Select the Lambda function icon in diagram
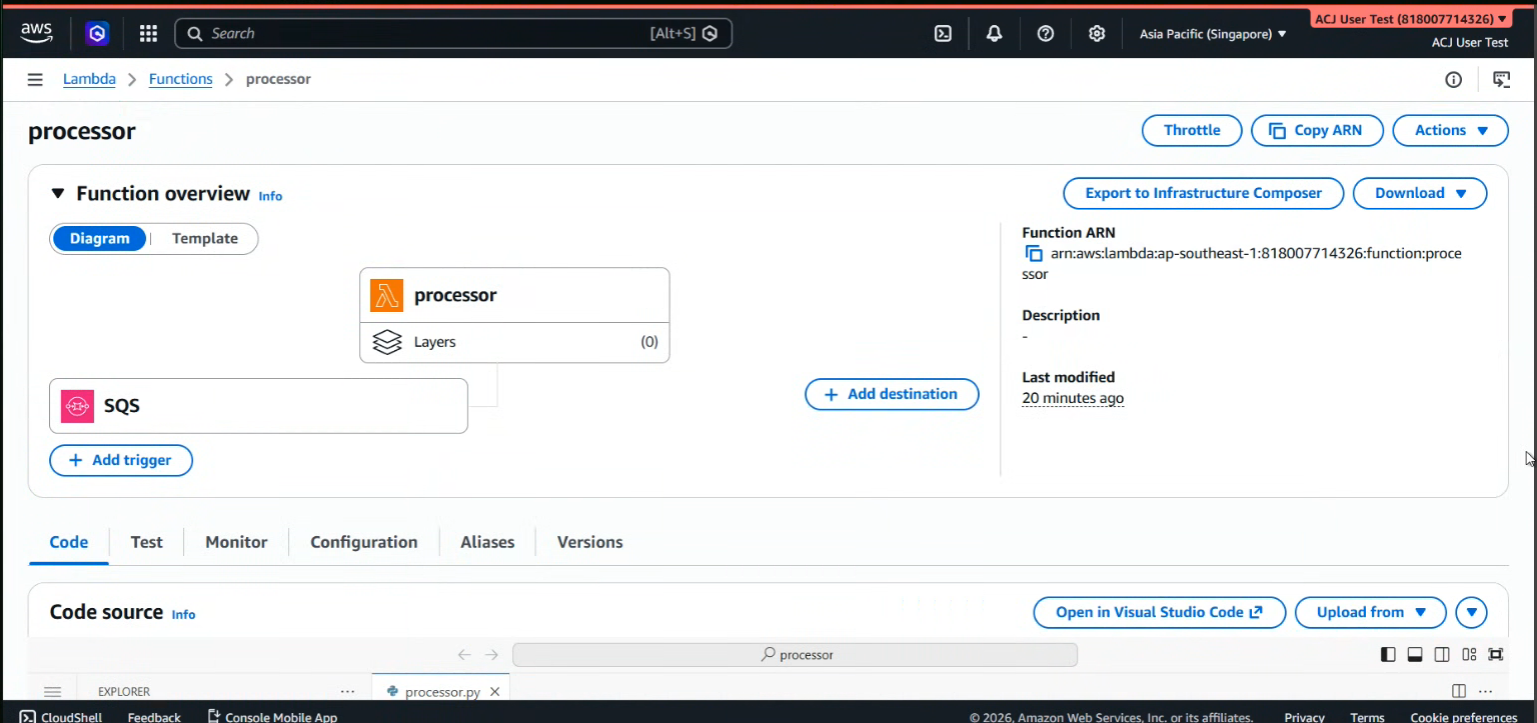The image size is (1537, 723). coord(387,295)
